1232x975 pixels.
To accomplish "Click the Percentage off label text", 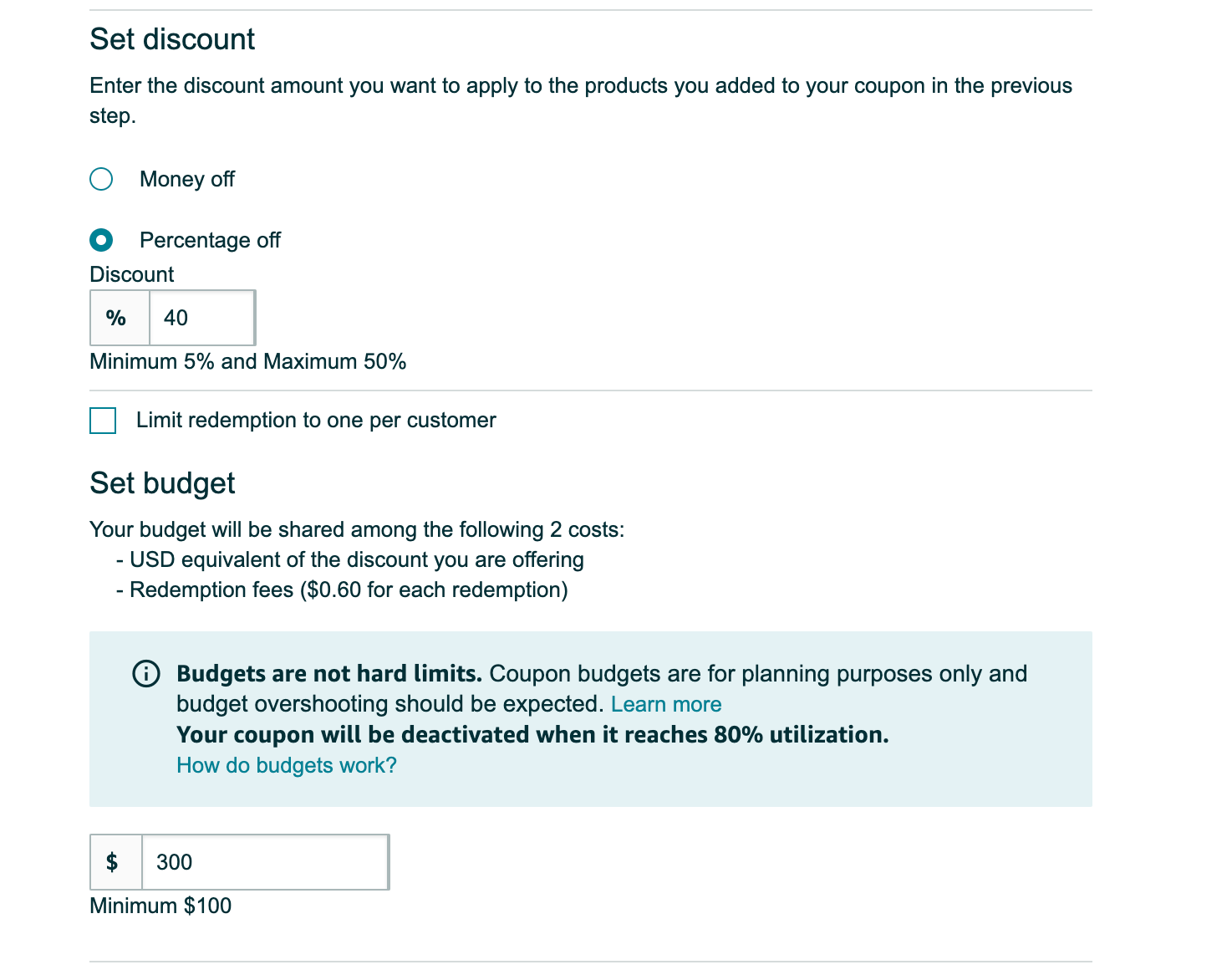I will [210, 240].
